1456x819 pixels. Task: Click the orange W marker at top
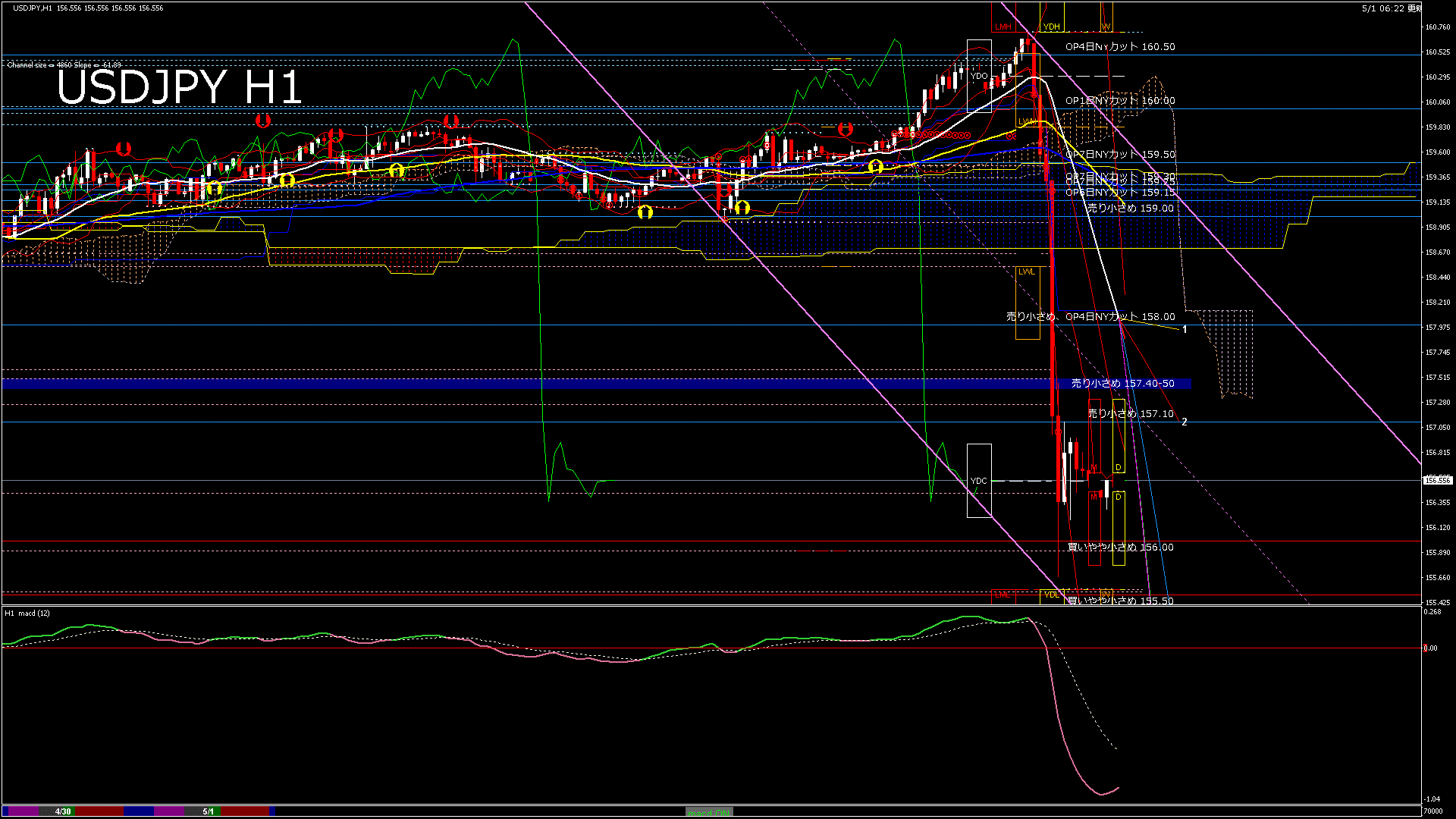click(1106, 27)
